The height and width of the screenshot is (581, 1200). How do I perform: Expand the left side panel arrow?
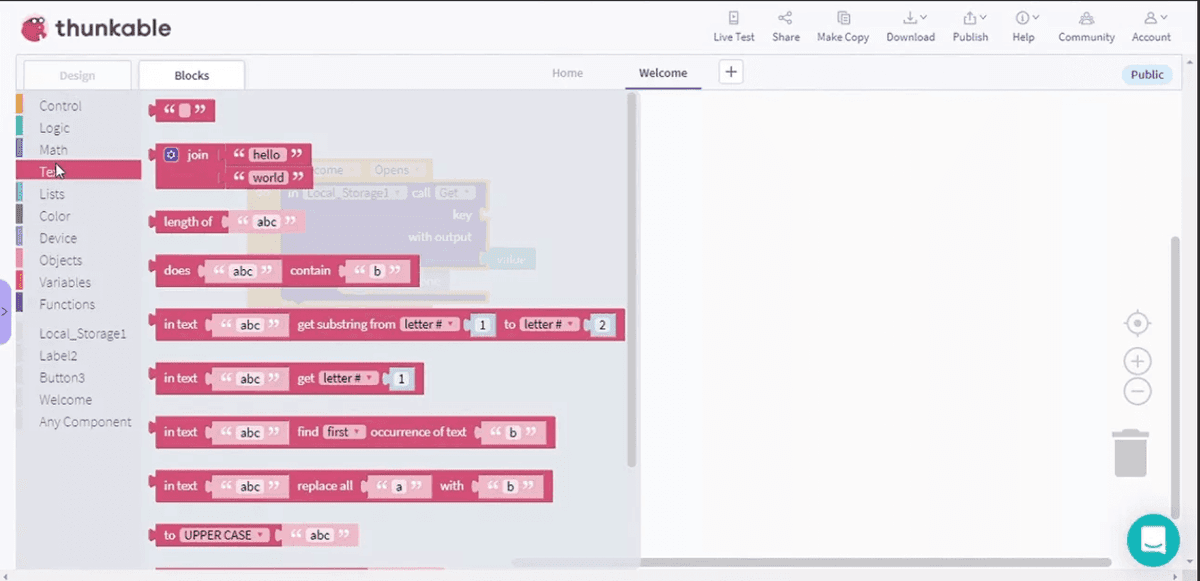4,312
